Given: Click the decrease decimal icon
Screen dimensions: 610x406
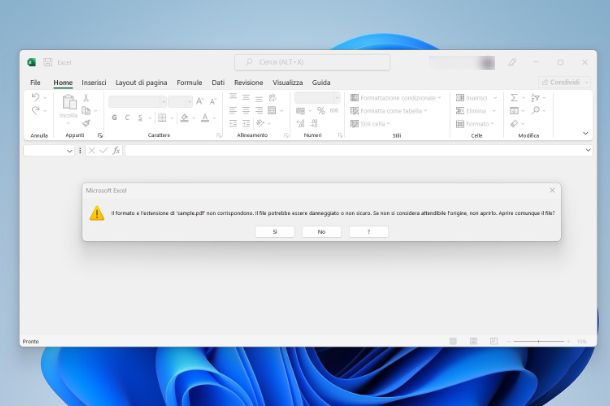Looking at the screenshot, I should coord(314,123).
